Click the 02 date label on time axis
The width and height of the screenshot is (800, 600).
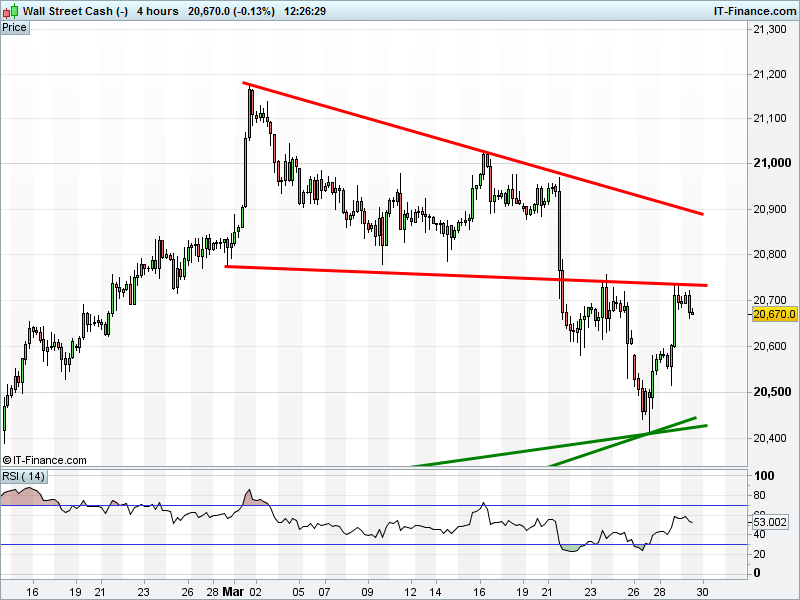[x=256, y=592]
